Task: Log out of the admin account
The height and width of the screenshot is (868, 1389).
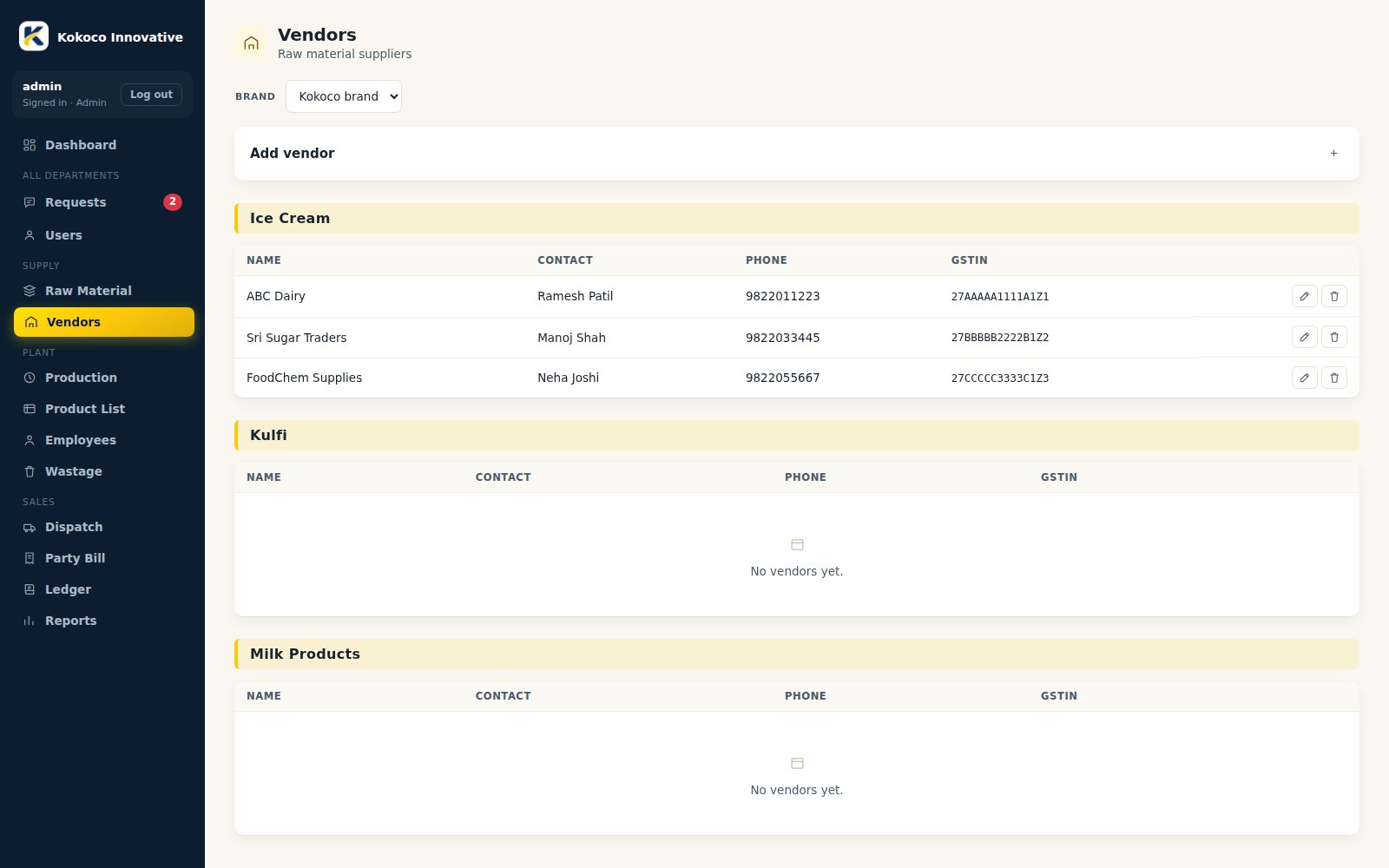Action: (151, 95)
